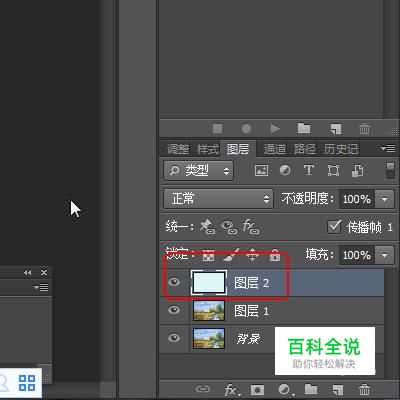This screenshot has height=400, width=400.
Task: Switch to the 路径 tab
Action: (305, 149)
